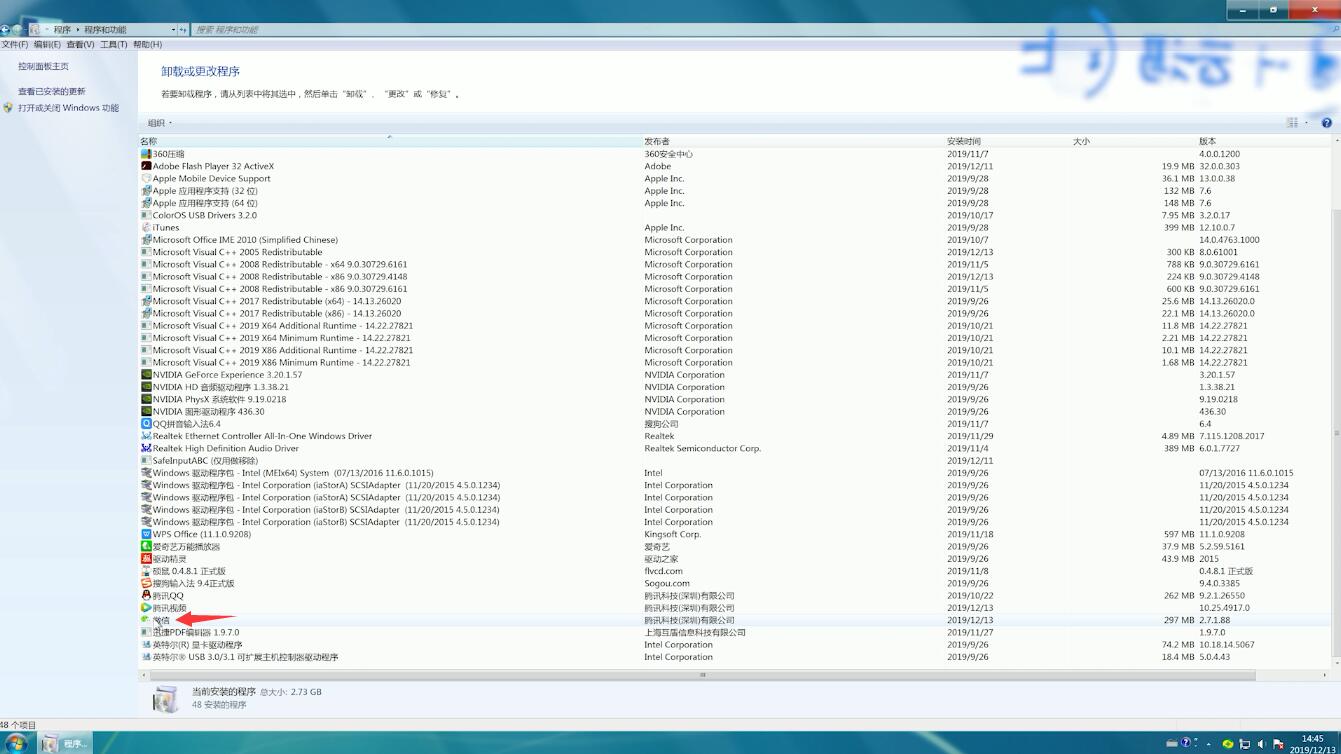
Task: Select 英特尔(R) 显卡驱动程序 row
Action: pyautogui.click(x=736, y=645)
